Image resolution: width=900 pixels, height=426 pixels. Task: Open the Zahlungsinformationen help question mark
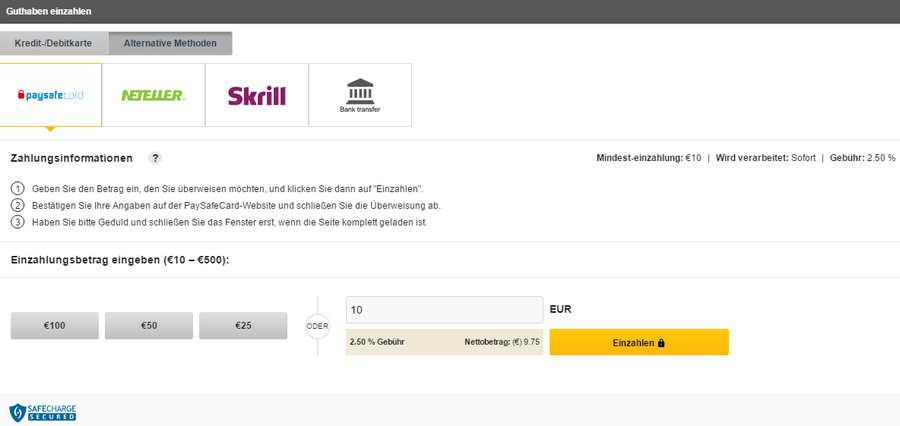(x=155, y=158)
